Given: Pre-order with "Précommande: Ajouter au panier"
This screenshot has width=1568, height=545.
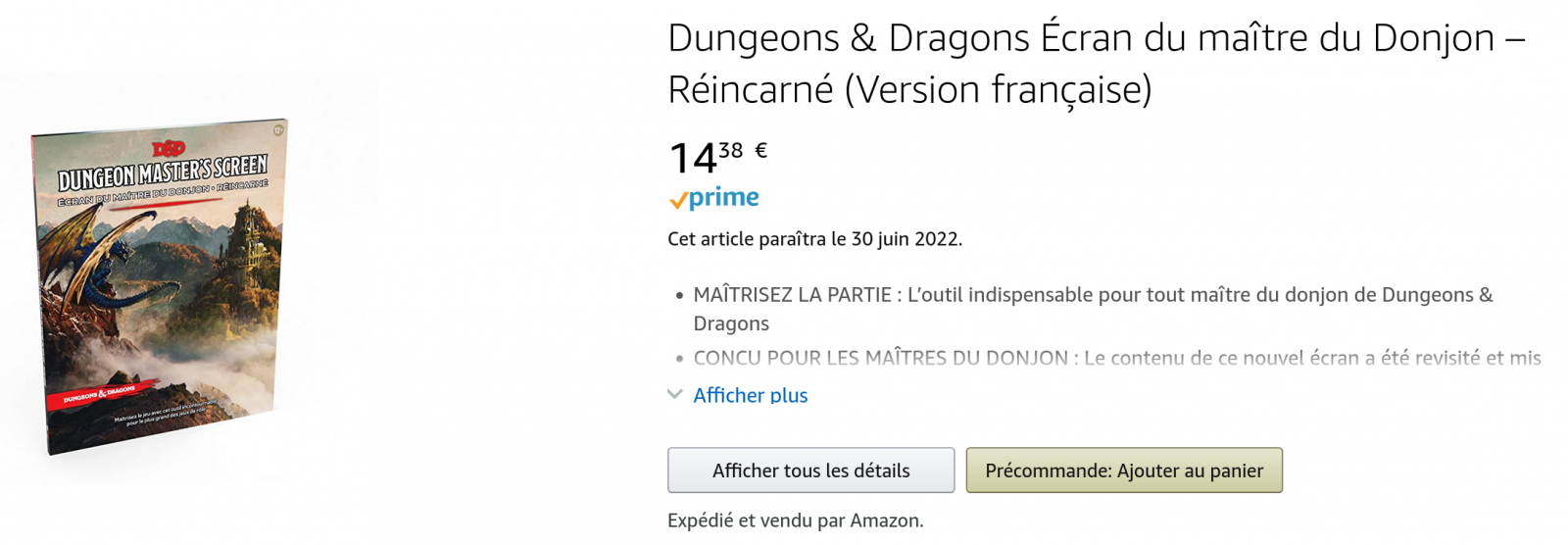Looking at the screenshot, I should pyautogui.click(x=1123, y=471).
